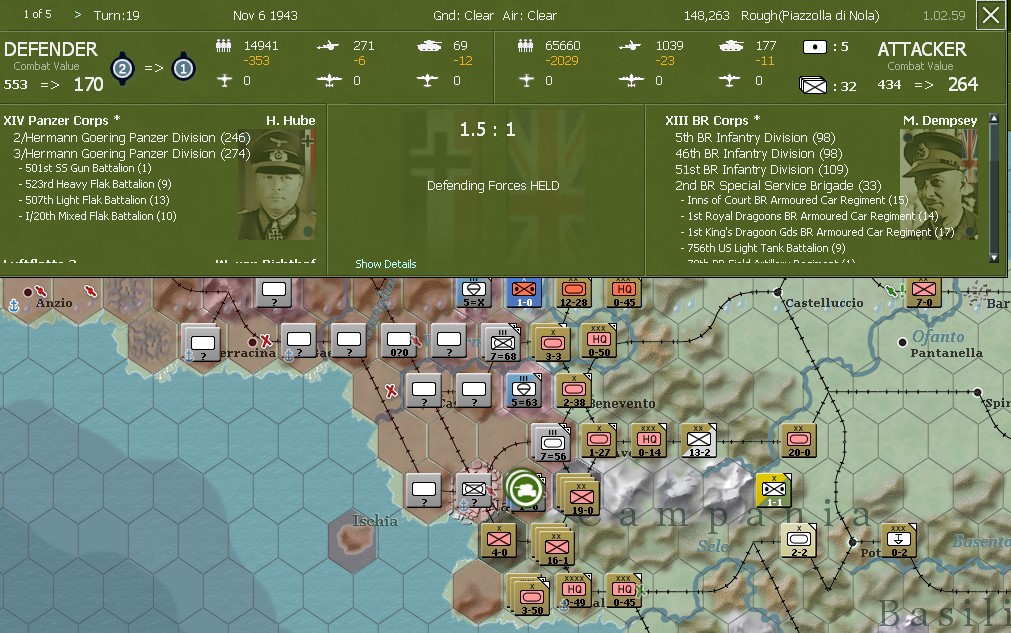
Task: Click defender fort level 1 badge
Action: pos(183,68)
